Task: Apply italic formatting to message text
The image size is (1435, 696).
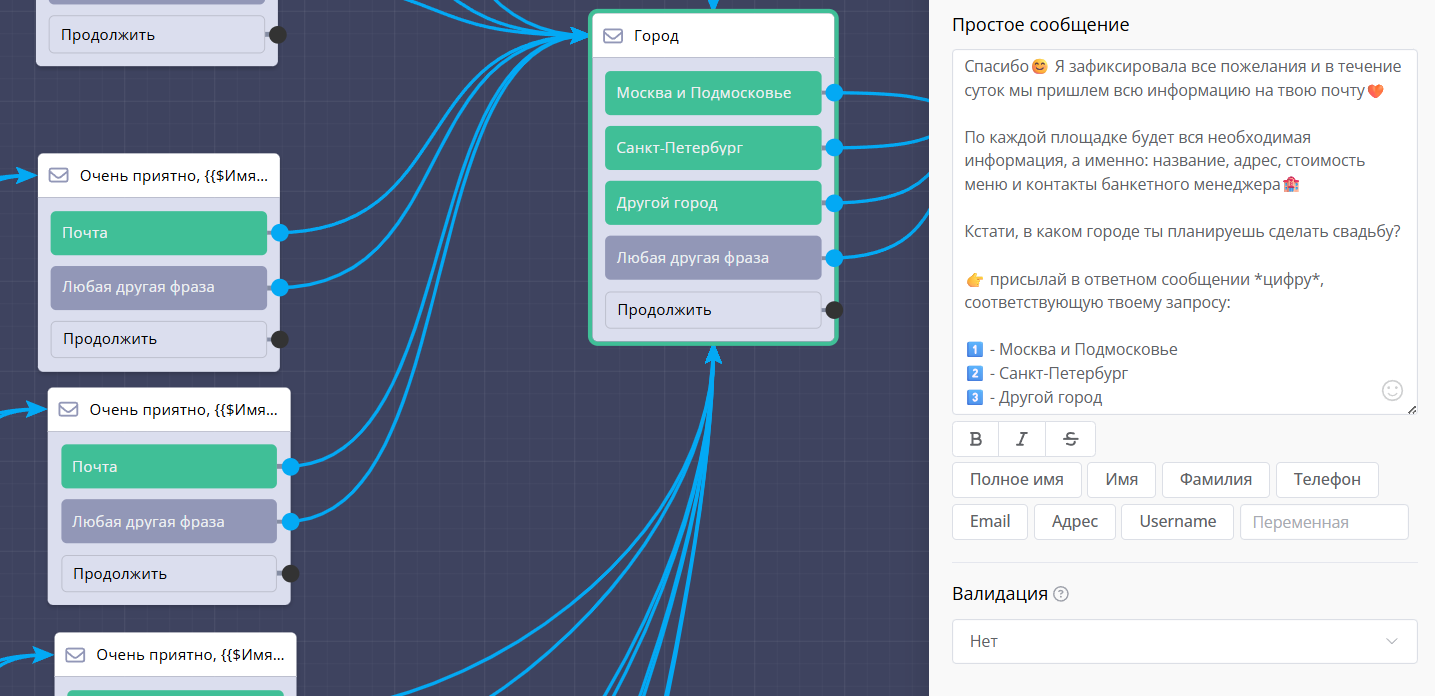Action: click(1022, 439)
